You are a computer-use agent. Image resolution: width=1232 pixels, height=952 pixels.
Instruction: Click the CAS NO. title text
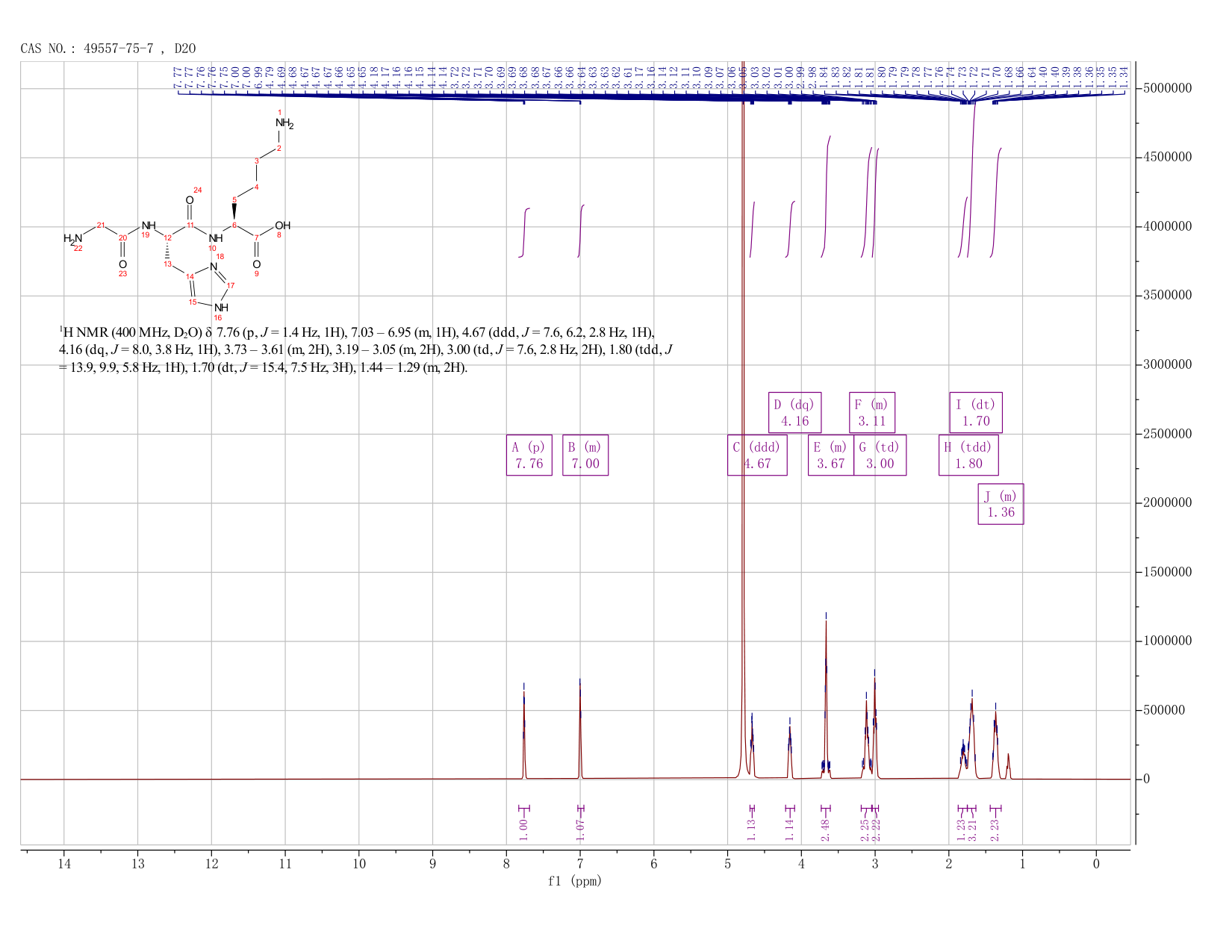108,49
